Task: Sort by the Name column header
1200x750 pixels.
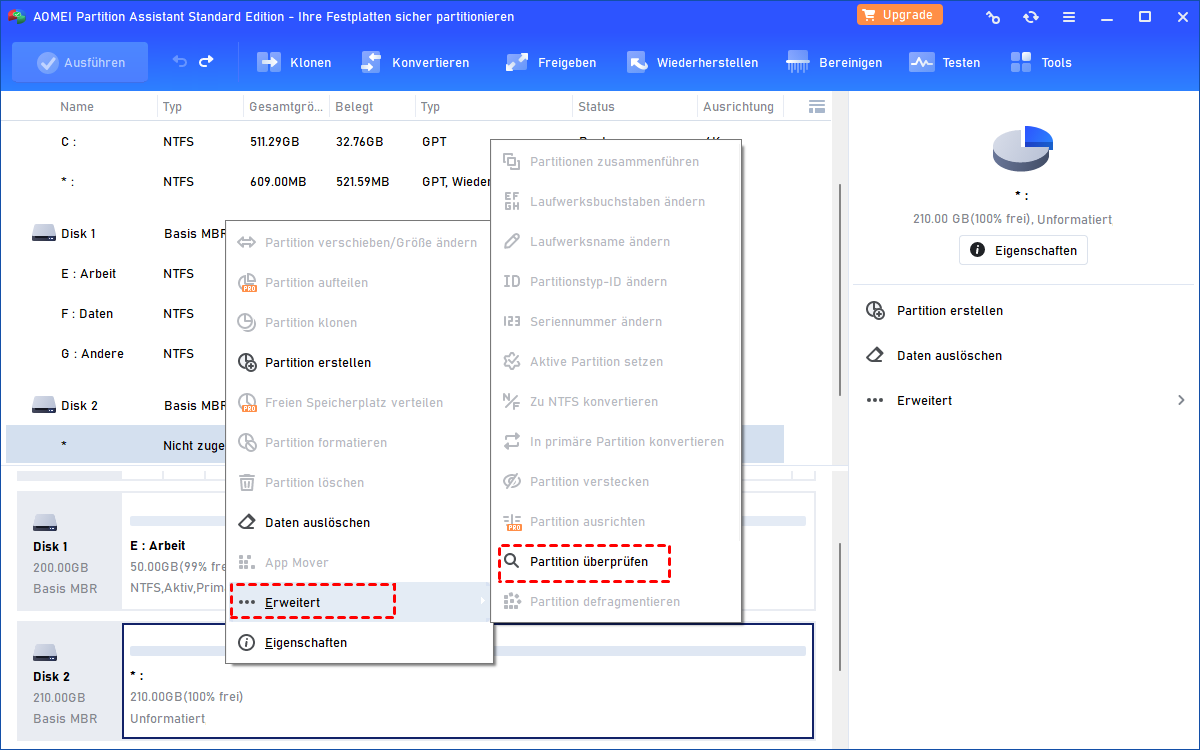Action: [77, 106]
